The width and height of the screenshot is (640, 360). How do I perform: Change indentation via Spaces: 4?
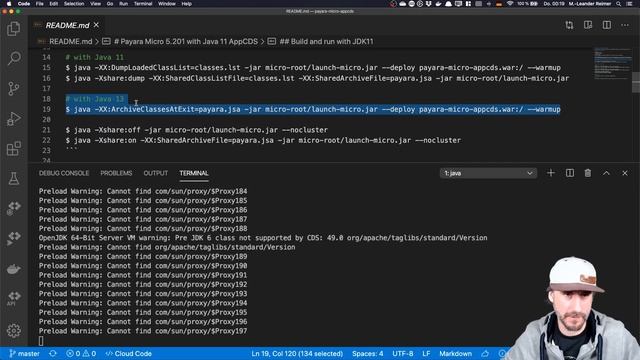pos(367,353)
